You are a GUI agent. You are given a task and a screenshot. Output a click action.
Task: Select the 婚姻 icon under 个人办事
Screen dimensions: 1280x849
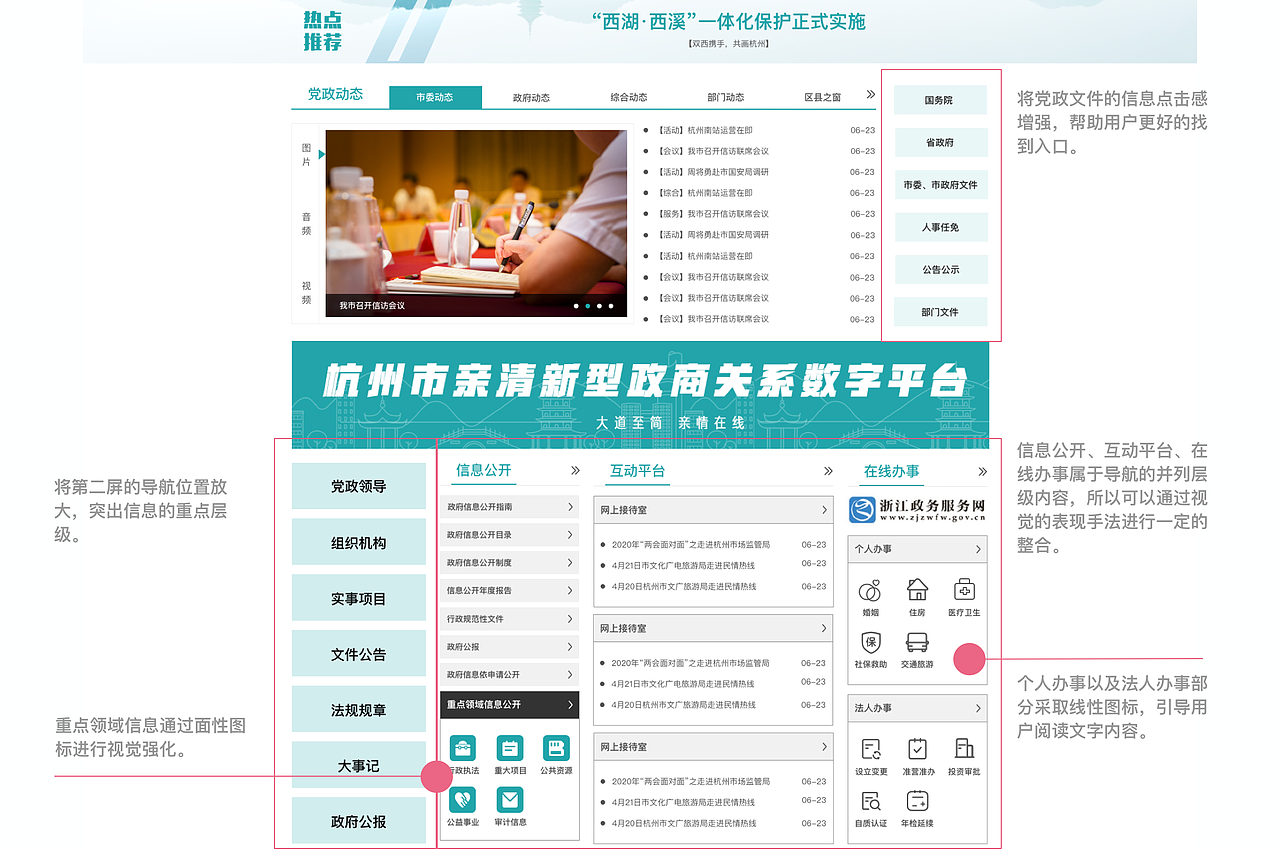[871, 591]
